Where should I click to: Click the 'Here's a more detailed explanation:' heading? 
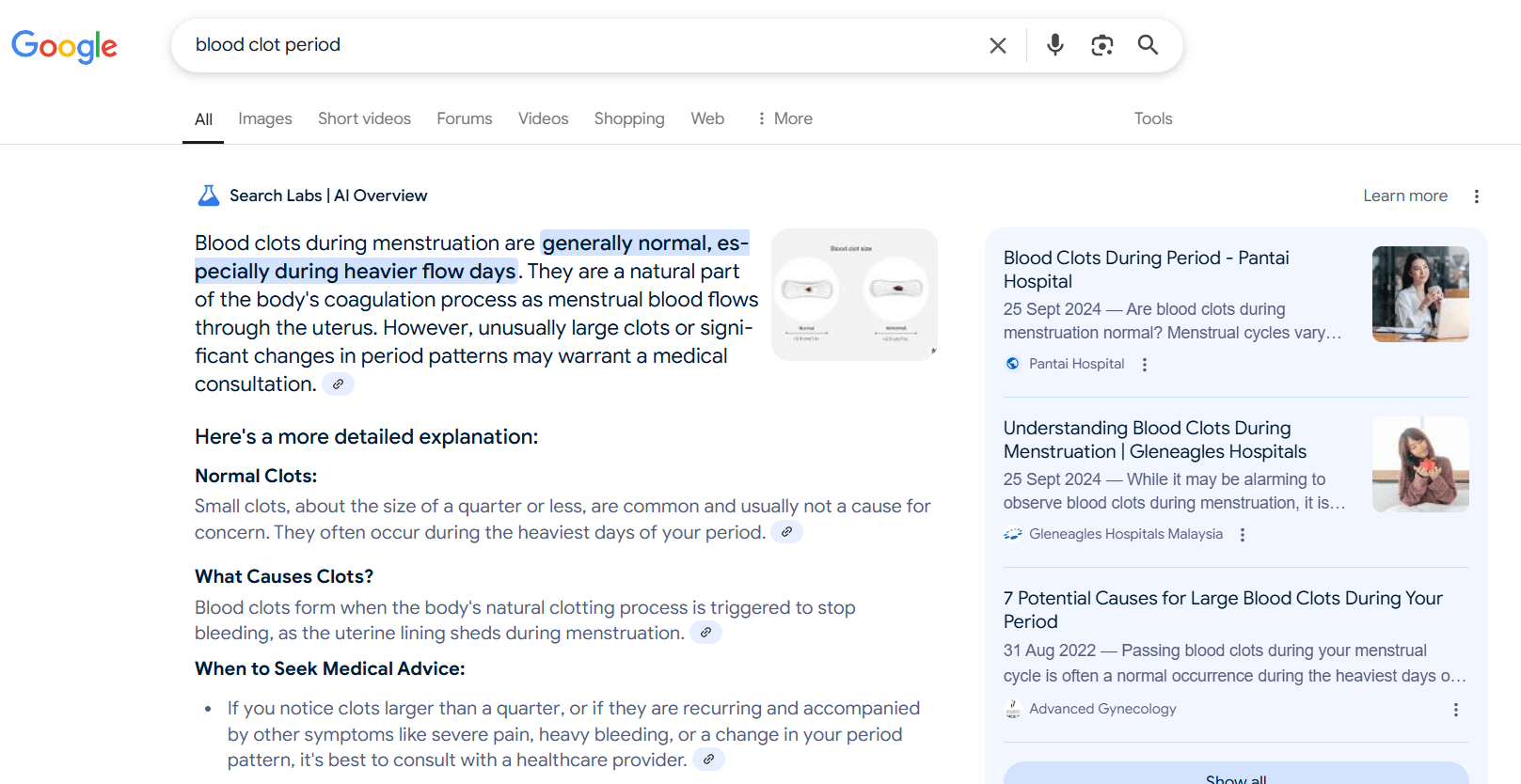(x=367, y=437)
